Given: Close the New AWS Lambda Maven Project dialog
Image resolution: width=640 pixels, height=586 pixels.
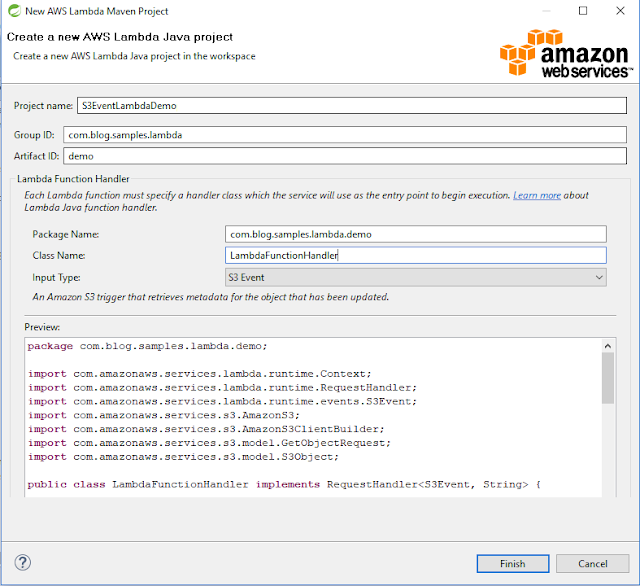Looking at the screenshot, I should tap(620, 11).
